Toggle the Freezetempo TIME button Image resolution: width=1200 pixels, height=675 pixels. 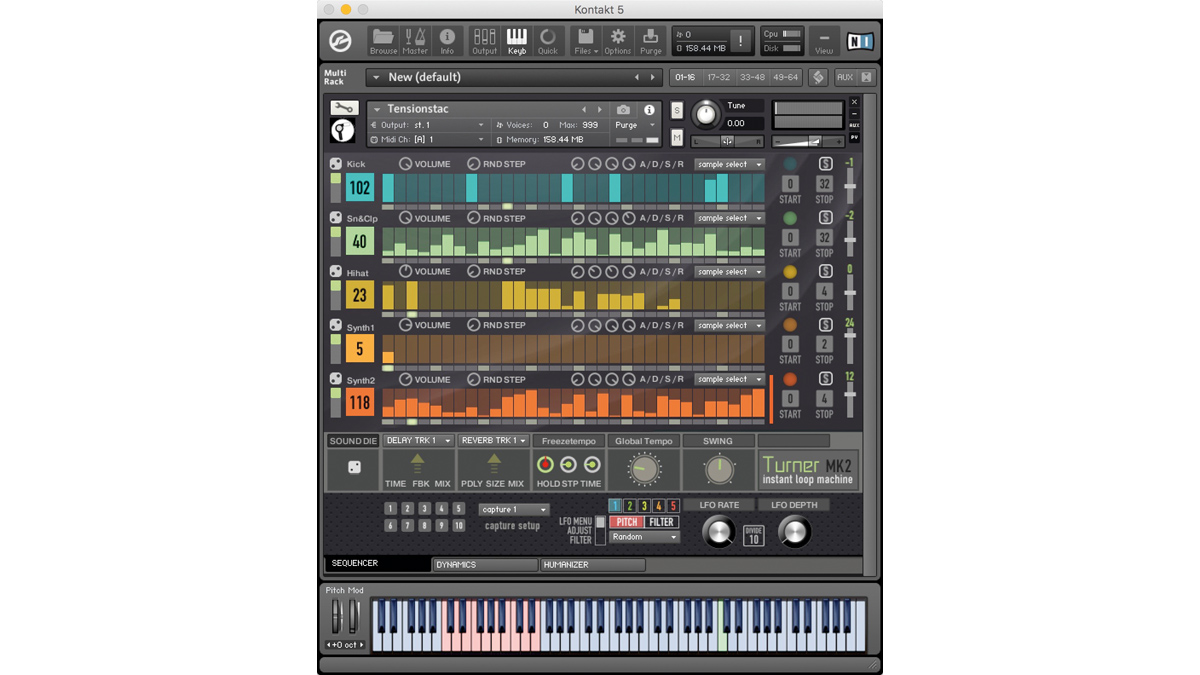pos(591,465)
